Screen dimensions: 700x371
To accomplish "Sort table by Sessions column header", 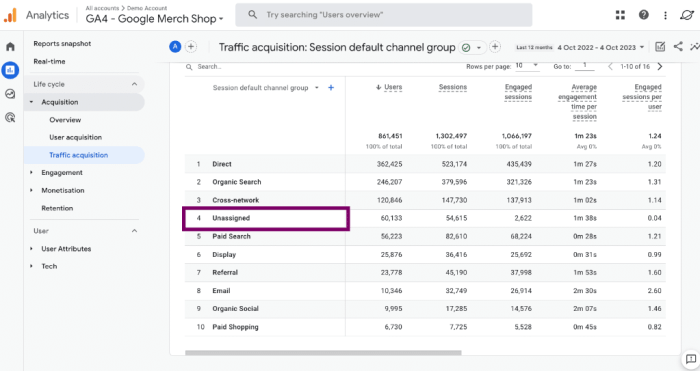I will pos(453,87).
